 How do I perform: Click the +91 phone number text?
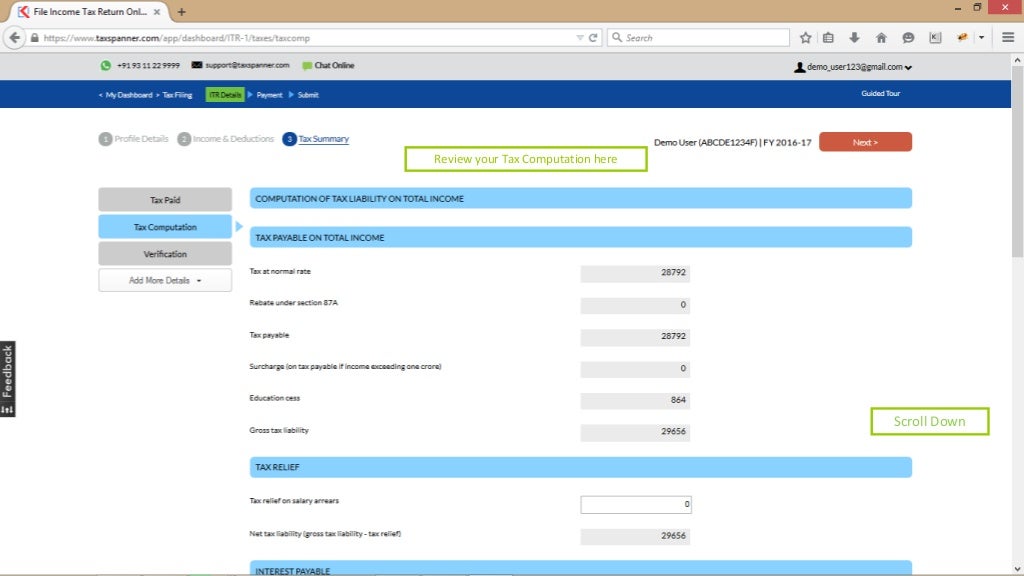(148, 65)
